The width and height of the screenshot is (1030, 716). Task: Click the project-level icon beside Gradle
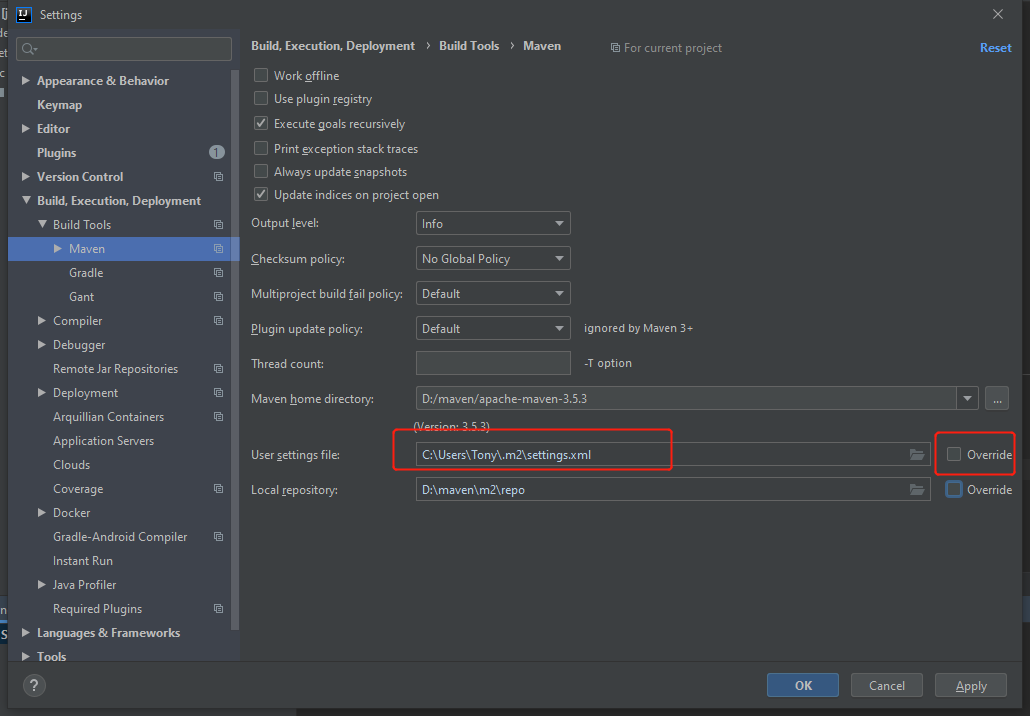tap(219, 273)
